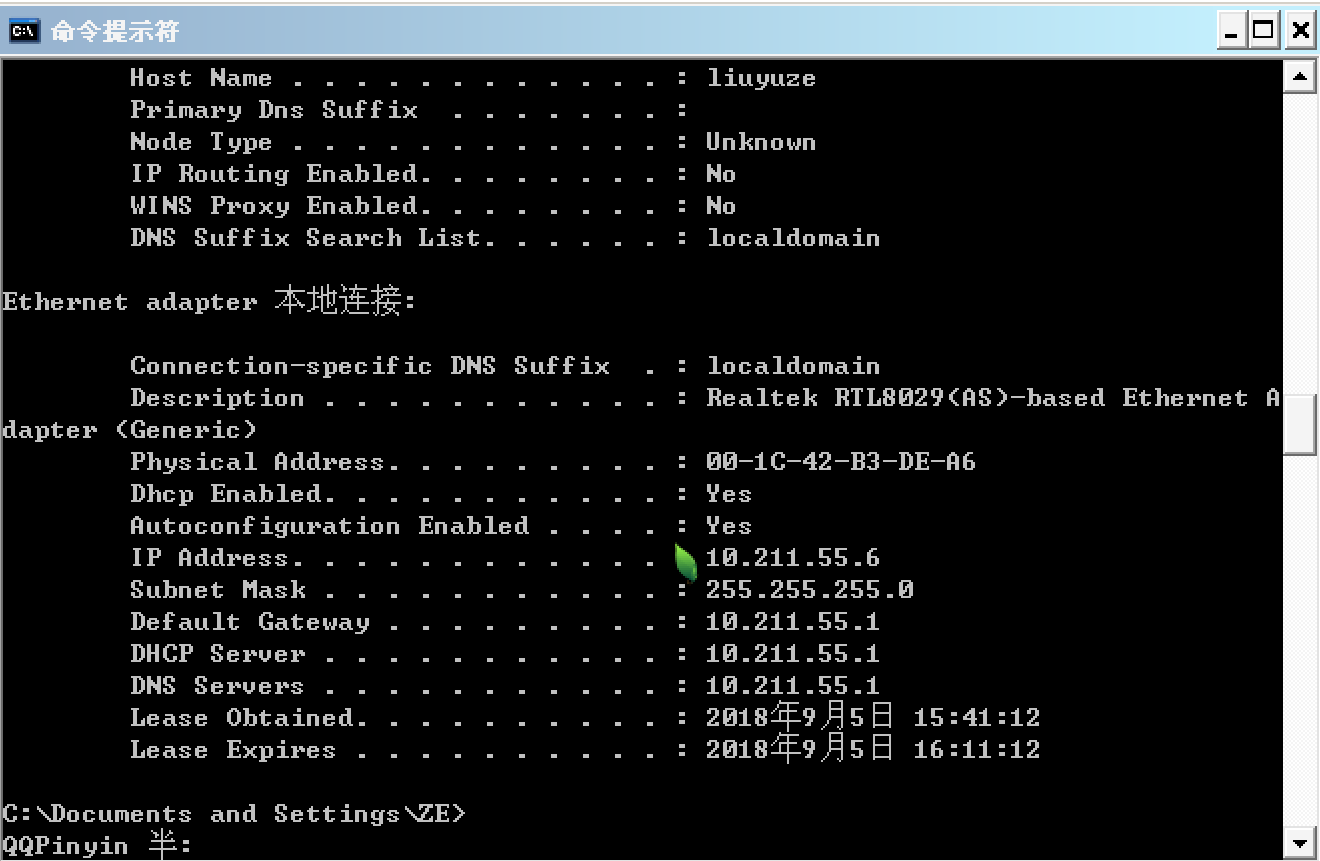The image size is (1320, 861).
Task: Click the green leaf icon beside IP Address
Action: click(x=686, y=562)
